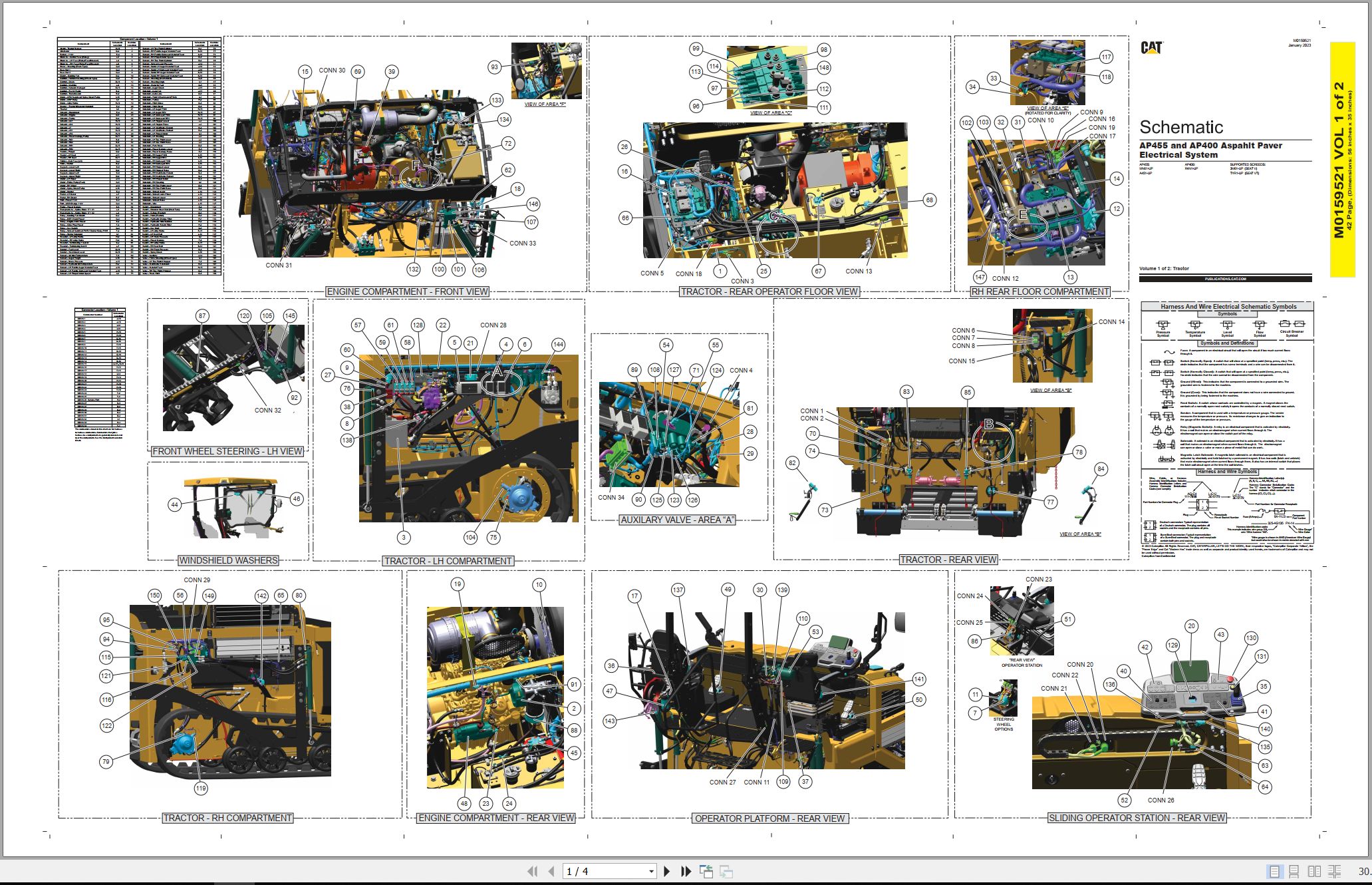
Task: Click 'VIEW OF AREA "E"' caption
Action: (1047, 108)
